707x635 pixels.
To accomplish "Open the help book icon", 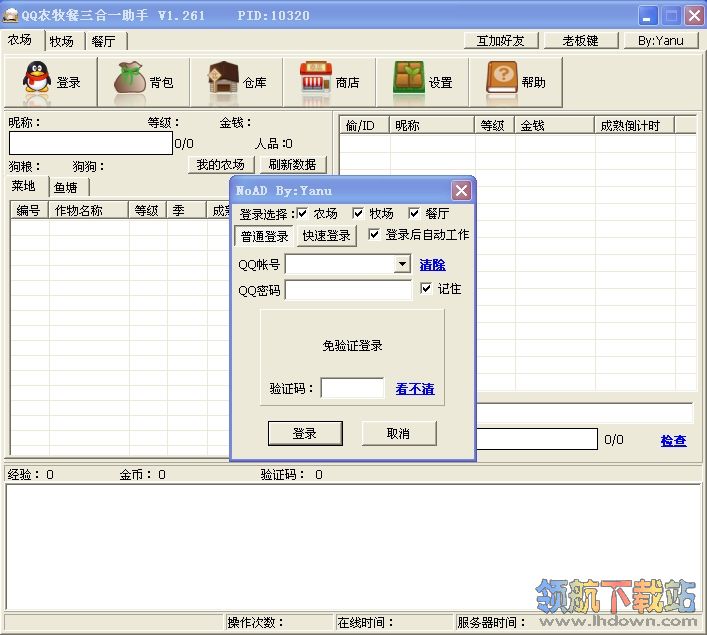I will pyautogui.click(x=502, y=77).
